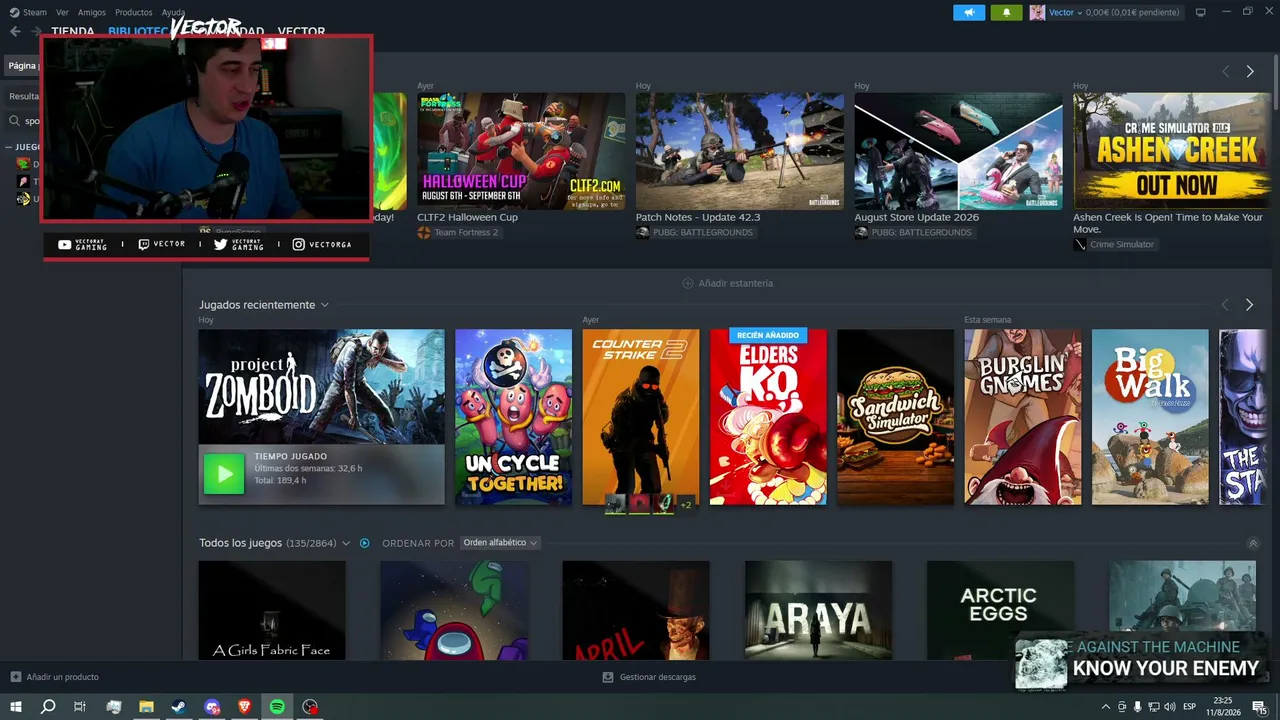Collapse the Todos los juegos section chevron

[x=1253, y=543]
